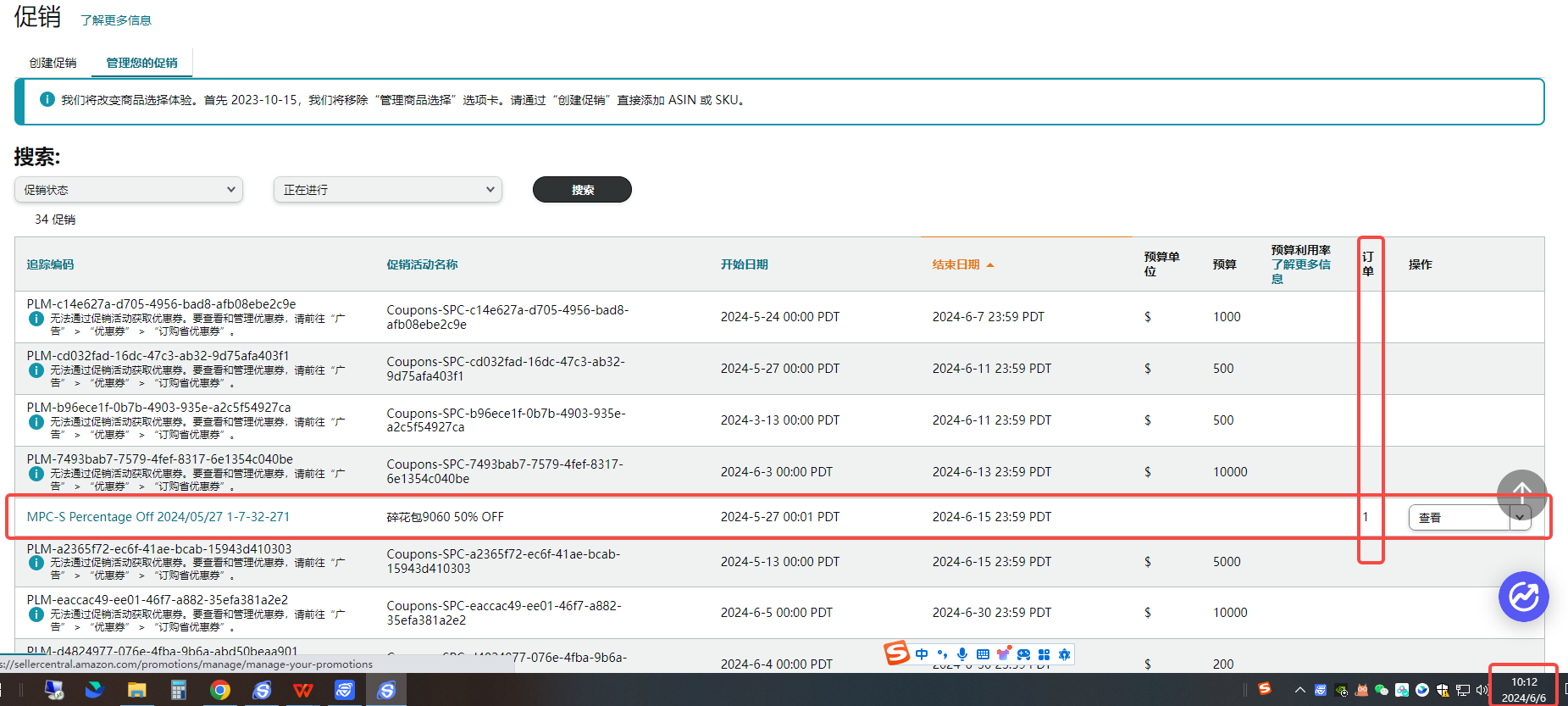
Task: Open WeChat from the system tray
Action: [1382, 690]
